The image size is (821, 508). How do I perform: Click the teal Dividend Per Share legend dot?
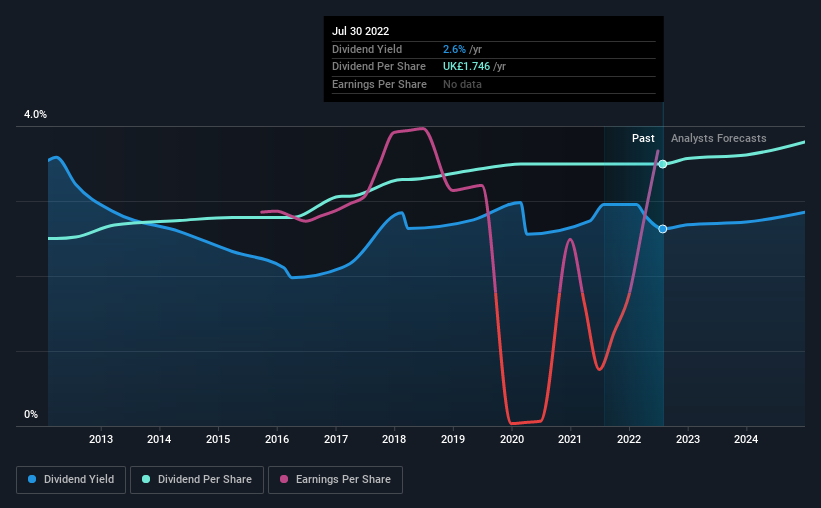pyautogui.click(x=146, y=479)
